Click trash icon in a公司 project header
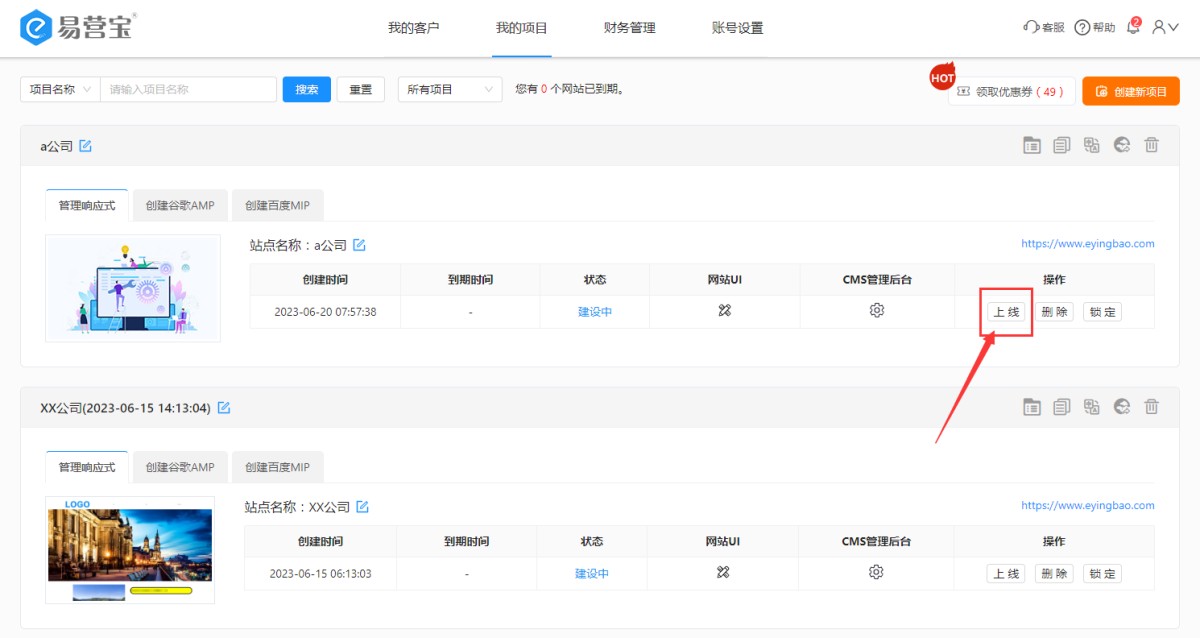This screenshot has width=1200, height=638. 1151,146
